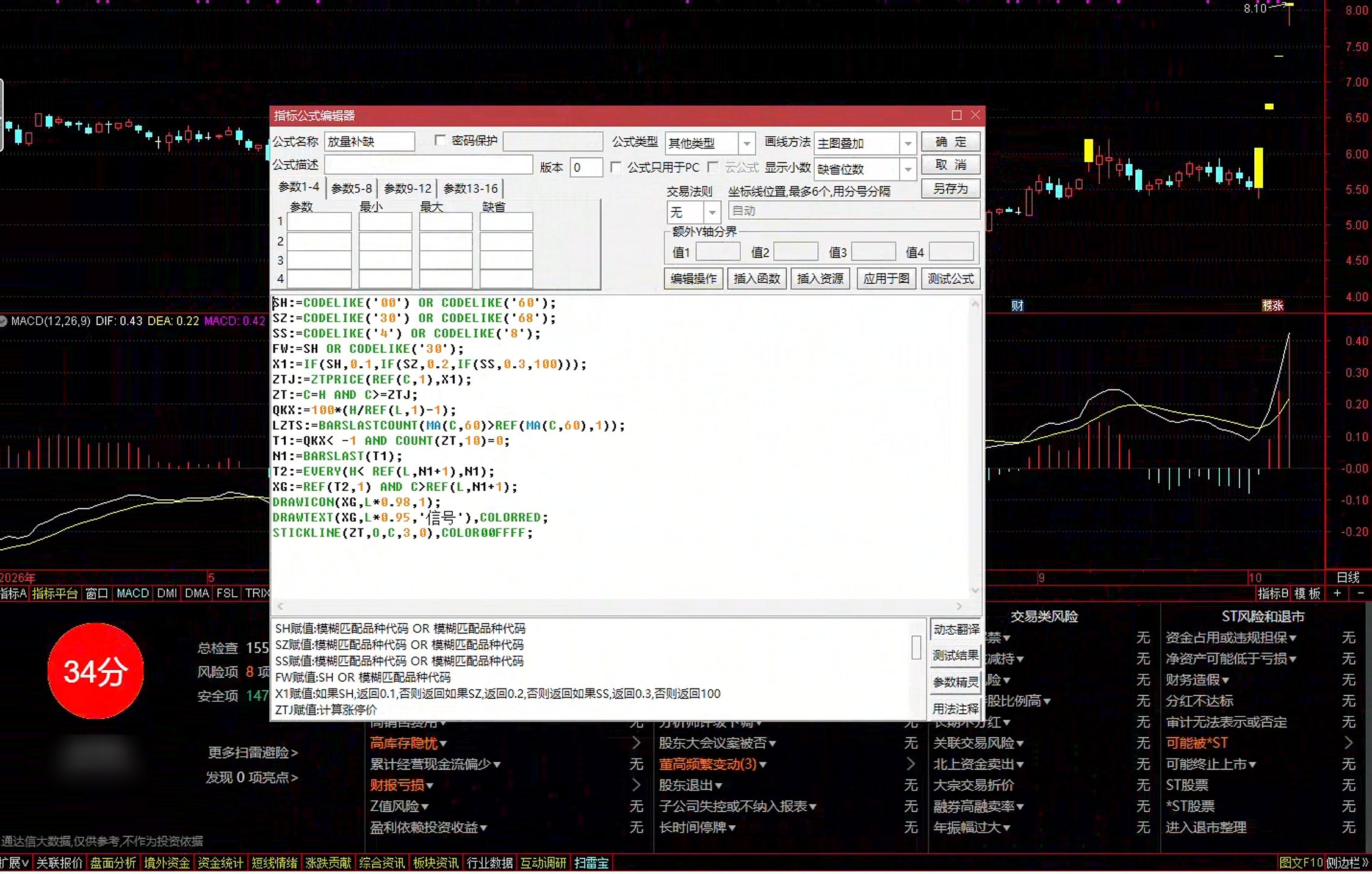The height and width of the screenshot is (874, 1372).
Task: Click the 财 marker on the chart
Action: coord(1017,306)
